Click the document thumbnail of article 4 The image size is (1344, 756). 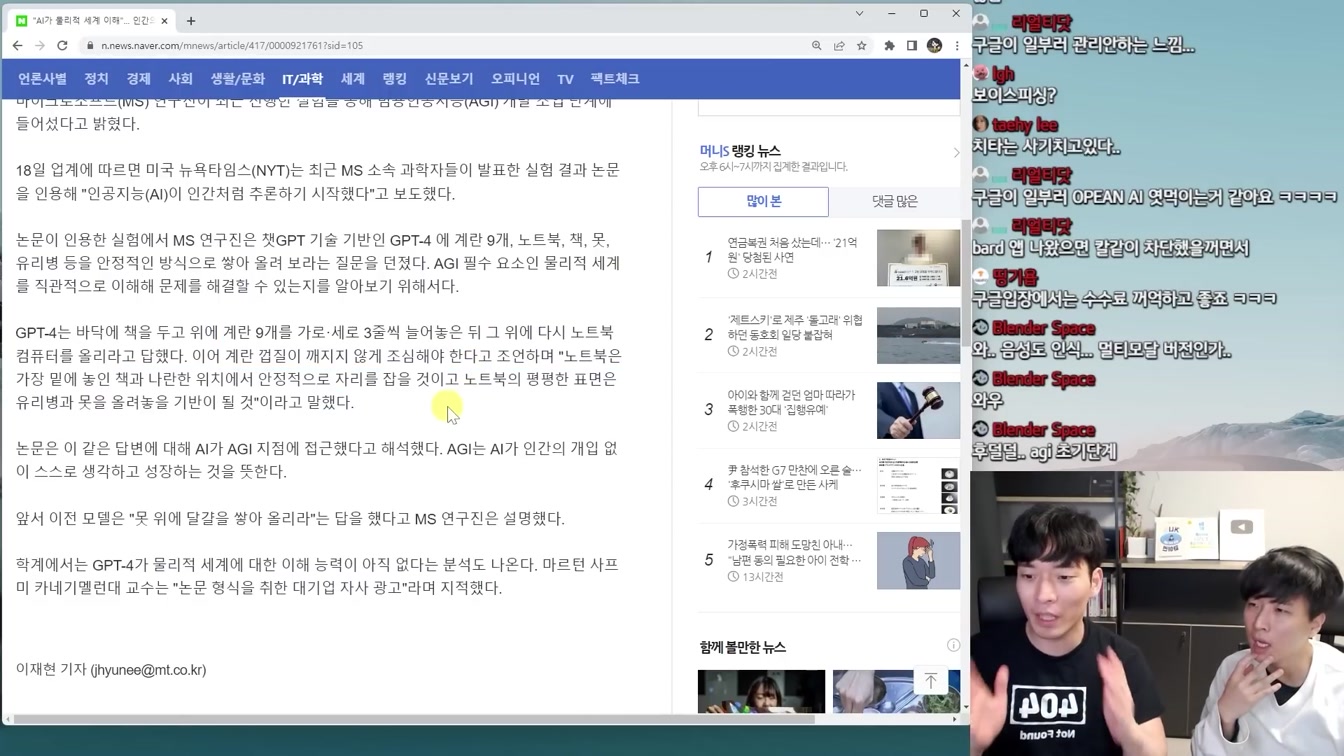(918, 485)
